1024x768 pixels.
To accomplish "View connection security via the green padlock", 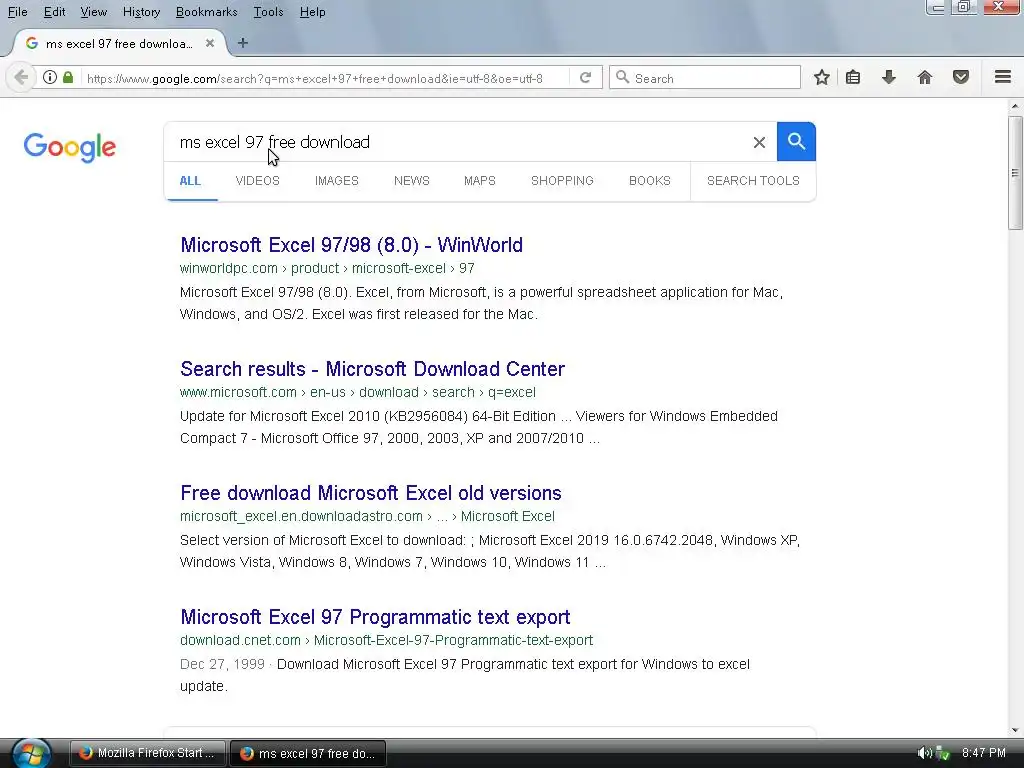I will tap(68, 77).
